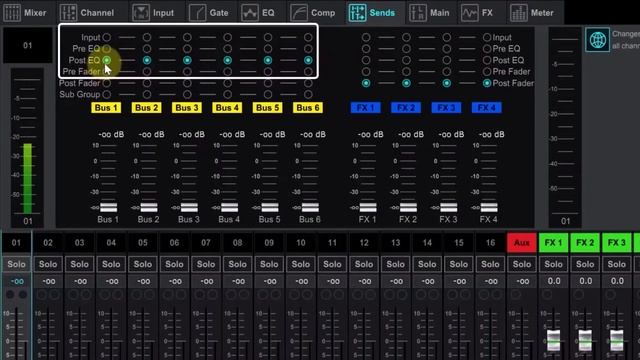640x360 pixels.
Task: Click the FX 3 return channel fader
Action: 616,340
